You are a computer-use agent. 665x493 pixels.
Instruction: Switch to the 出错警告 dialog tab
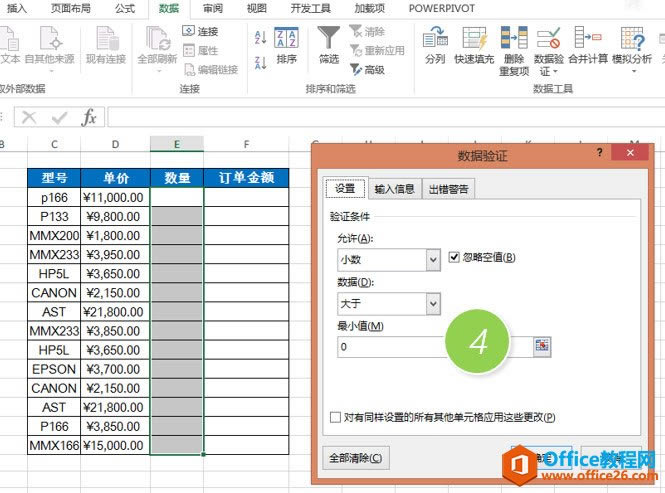(448, 189)
